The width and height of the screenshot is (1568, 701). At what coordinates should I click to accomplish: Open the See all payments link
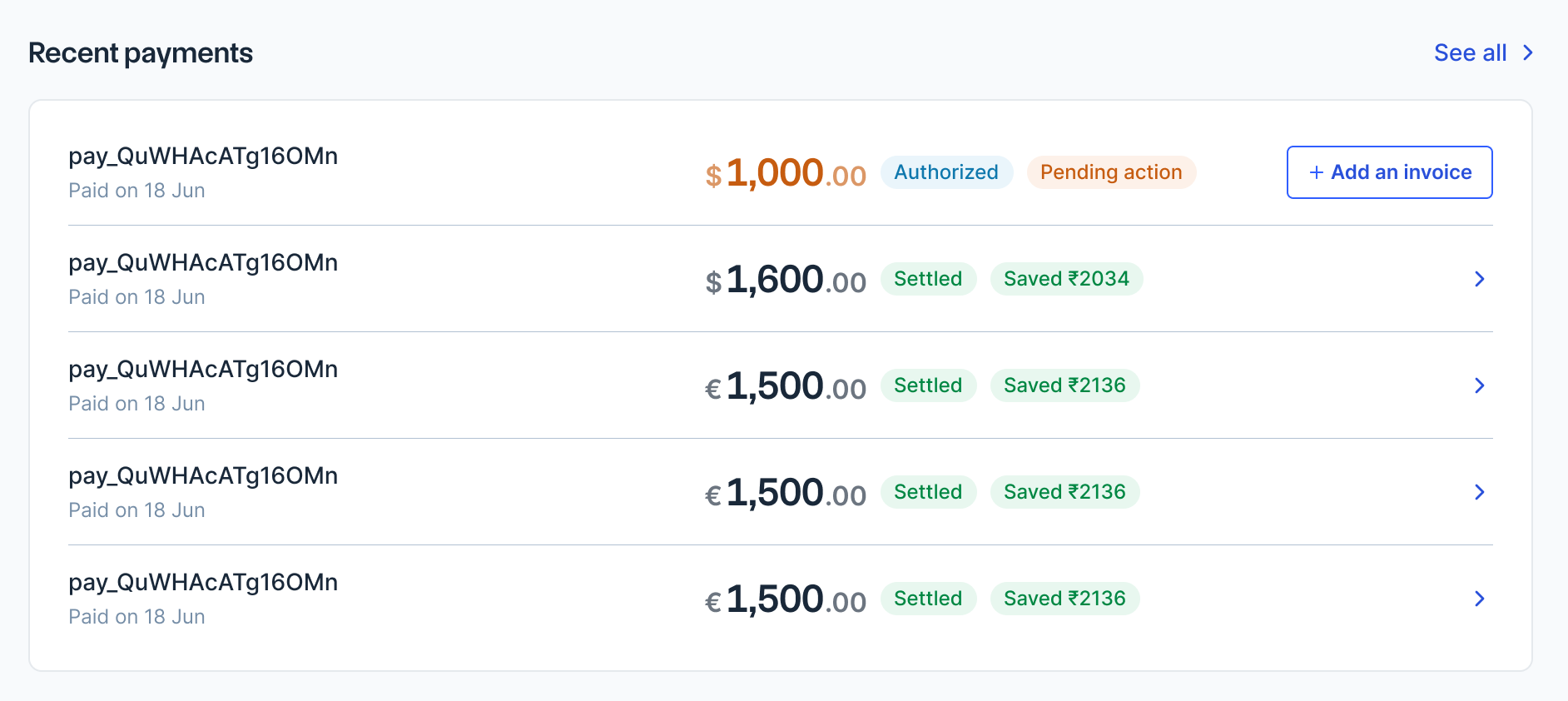coord(1470,52)
